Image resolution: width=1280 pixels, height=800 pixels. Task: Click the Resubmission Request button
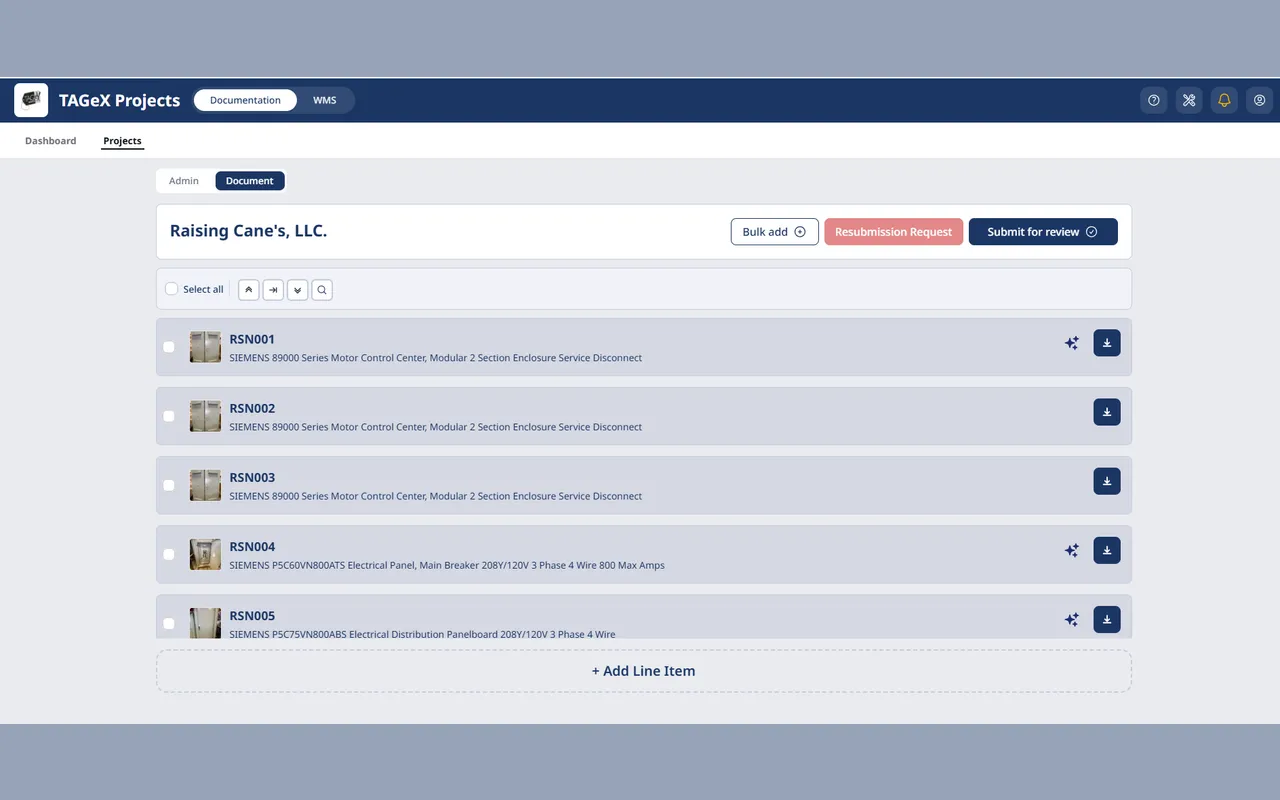point(894,232)
